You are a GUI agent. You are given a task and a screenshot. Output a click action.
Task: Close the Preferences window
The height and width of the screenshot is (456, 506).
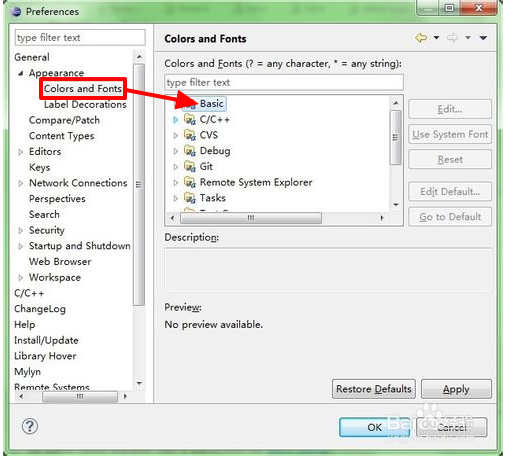click(479, 7)
